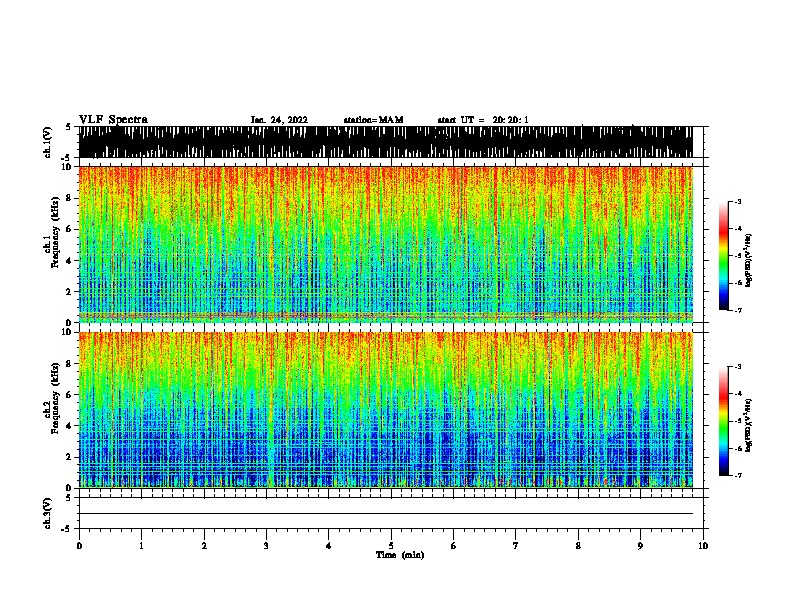This screenshot has width=792, height=612.
Task: Click the ch.2 "Frequency (kHz)" axis label
Action: click(55, 398)
